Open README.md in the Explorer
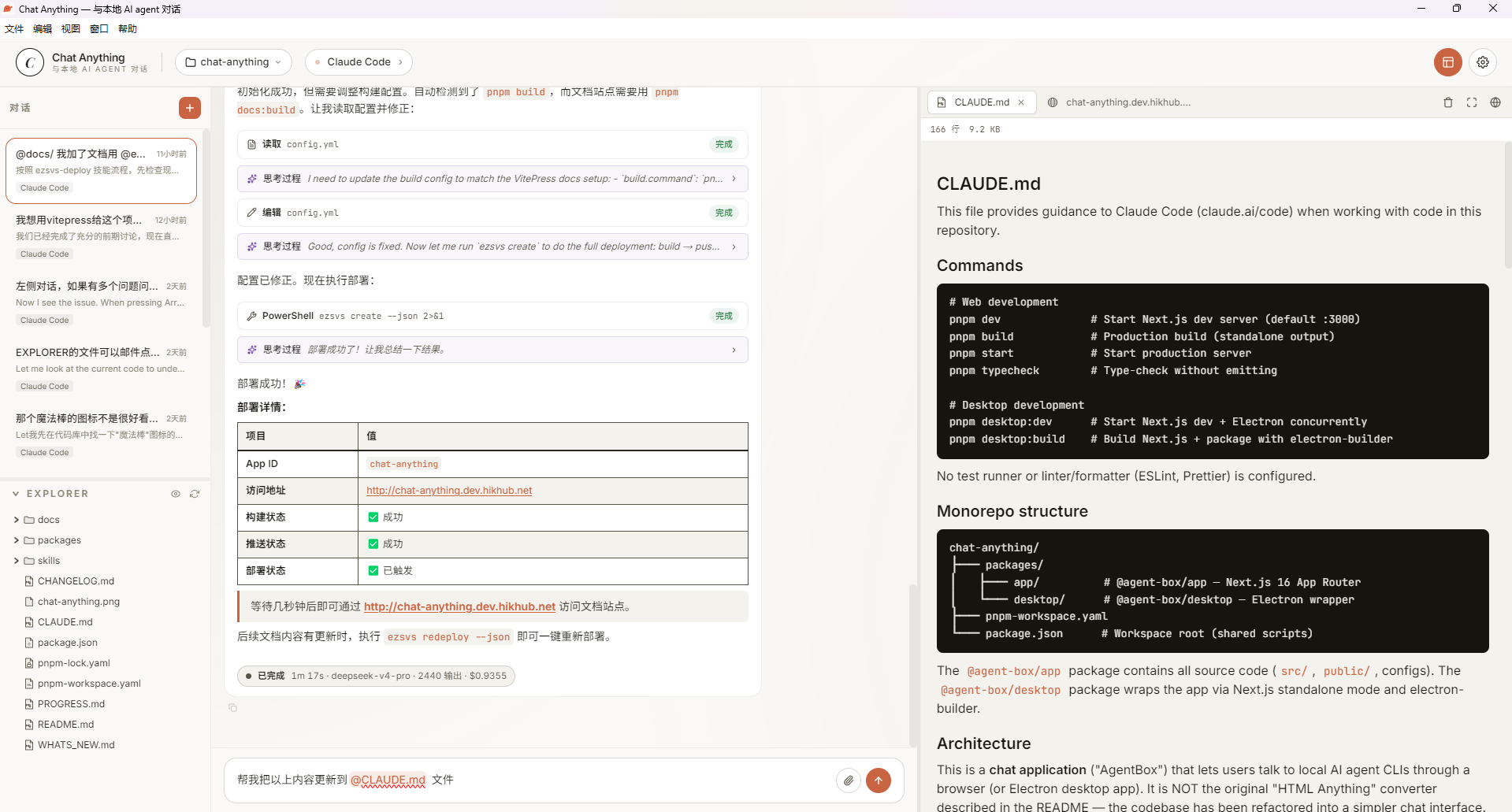Viewport: 1512px width, 812px height. (x=65, y=725)
